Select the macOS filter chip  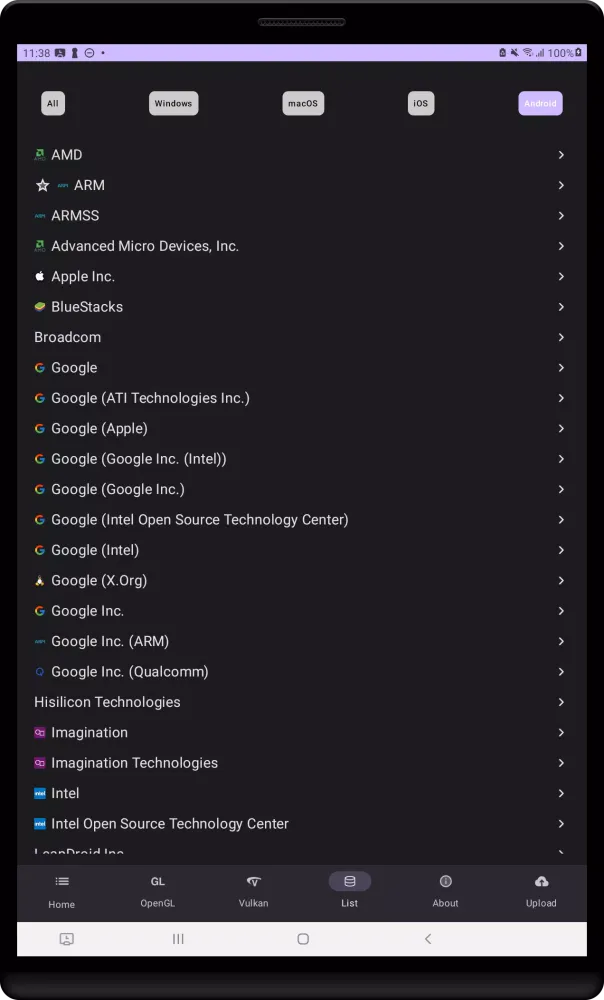coord(303,103)
